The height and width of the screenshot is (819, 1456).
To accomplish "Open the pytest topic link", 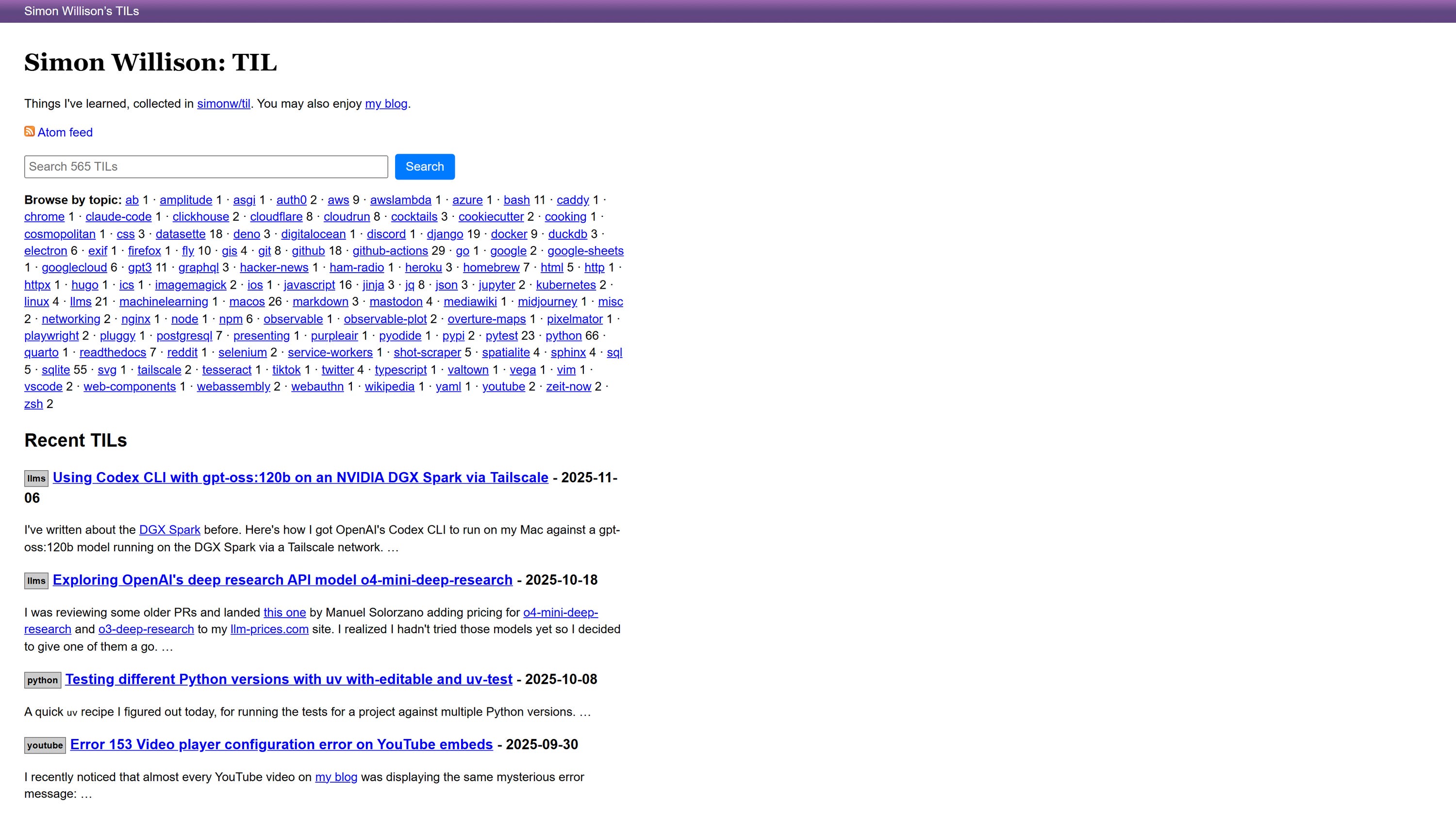I will coord(501,336).
